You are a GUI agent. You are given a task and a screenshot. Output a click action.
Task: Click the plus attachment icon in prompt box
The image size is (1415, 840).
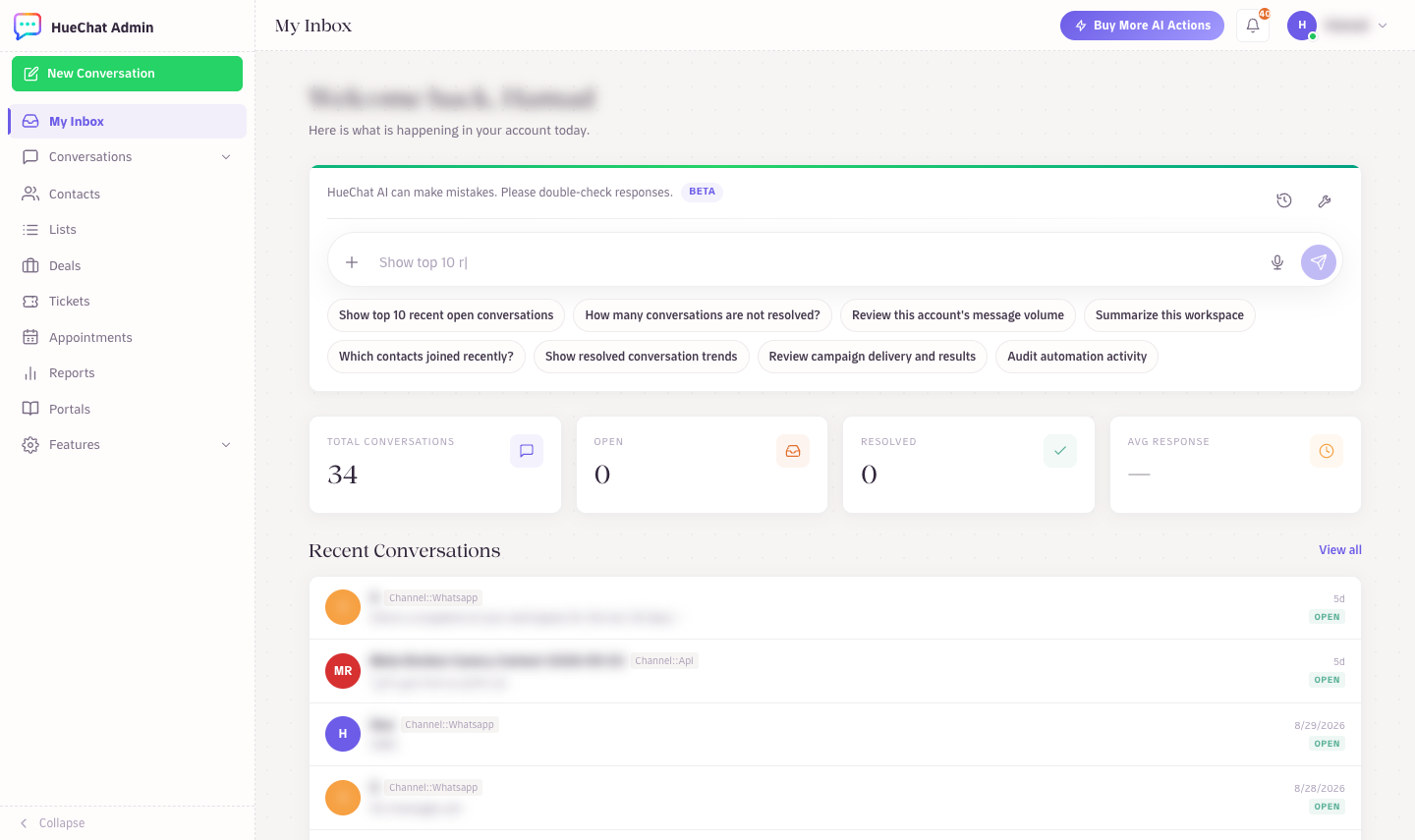click(352, 262)
